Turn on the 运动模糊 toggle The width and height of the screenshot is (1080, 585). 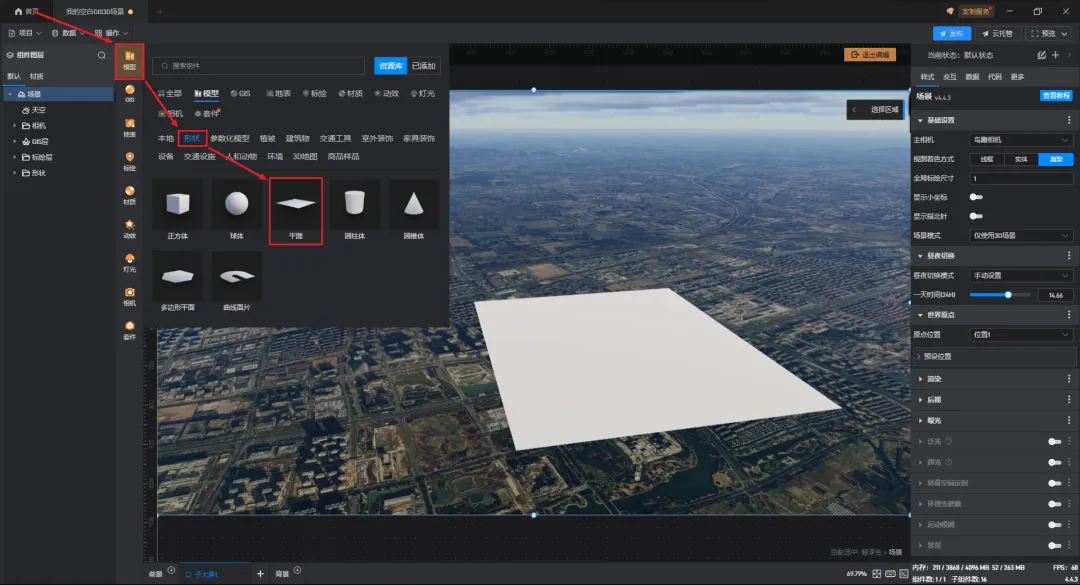[1054, 525]
